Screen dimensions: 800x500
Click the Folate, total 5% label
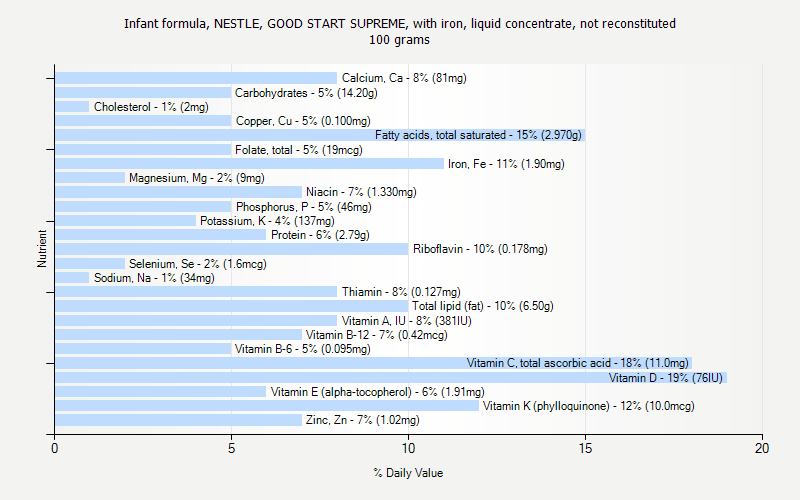[x=298, y=150]
